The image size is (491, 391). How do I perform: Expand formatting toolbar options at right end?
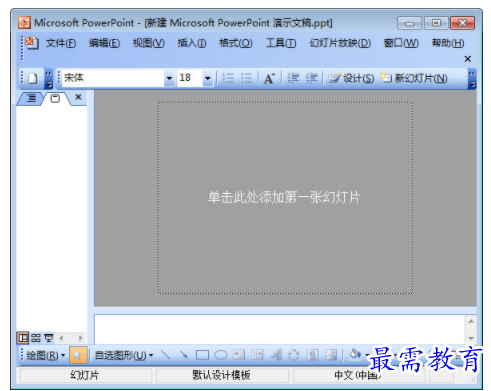click(x=472, y=79)
